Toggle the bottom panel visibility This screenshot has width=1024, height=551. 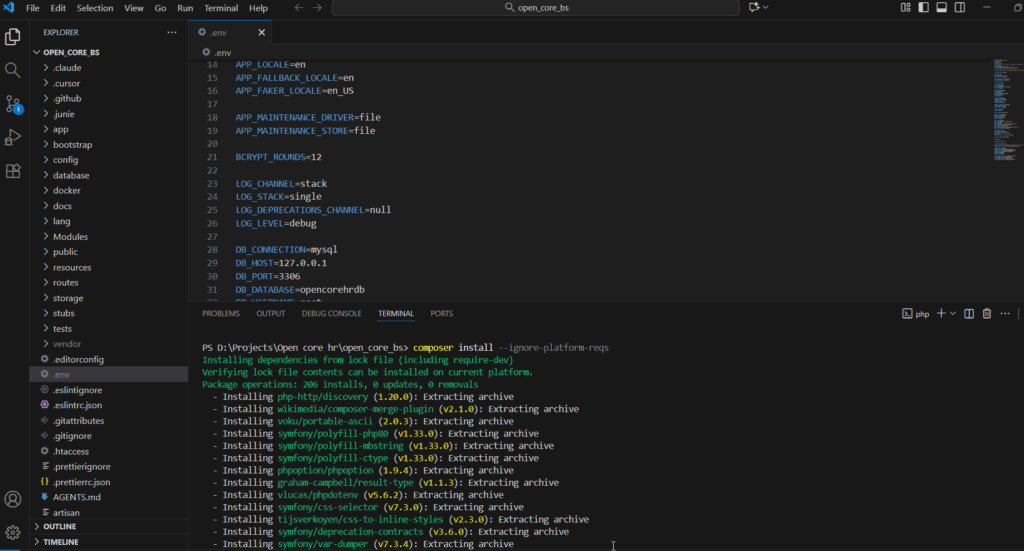(940, 8)
